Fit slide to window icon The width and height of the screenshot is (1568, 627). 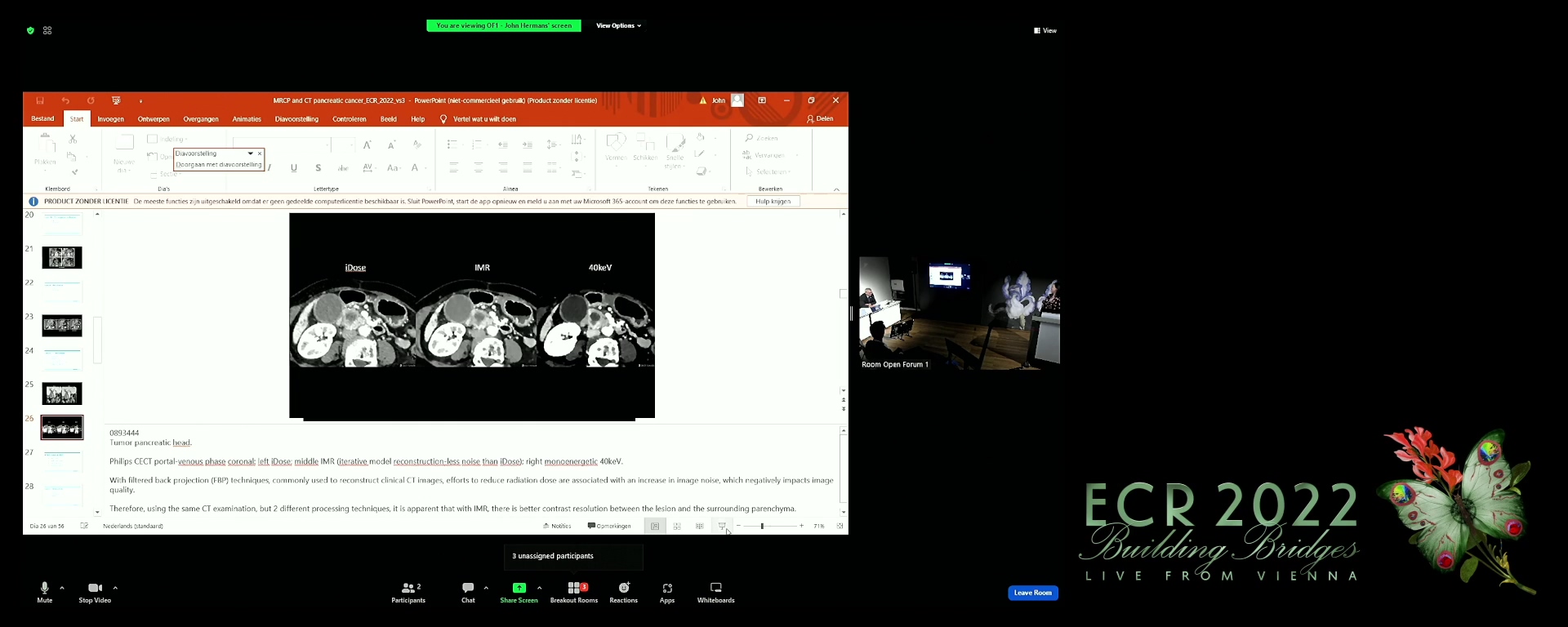point(840,526)
